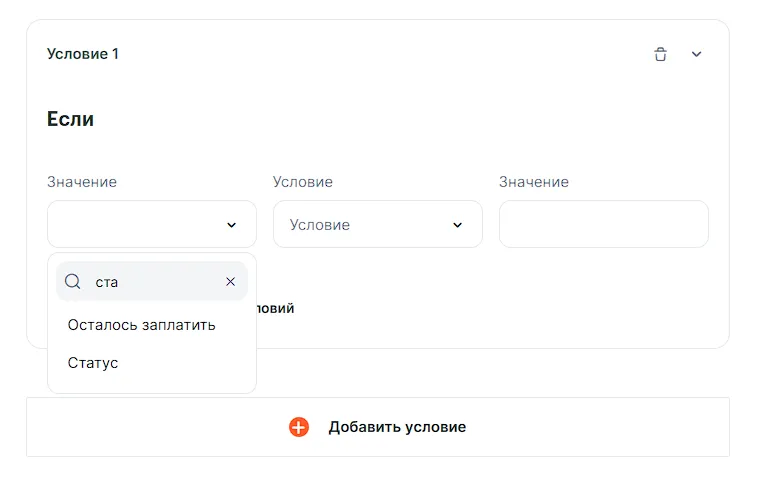
Task: Open the Условие dropdown with placeholder text
Action: pos(365,225)
